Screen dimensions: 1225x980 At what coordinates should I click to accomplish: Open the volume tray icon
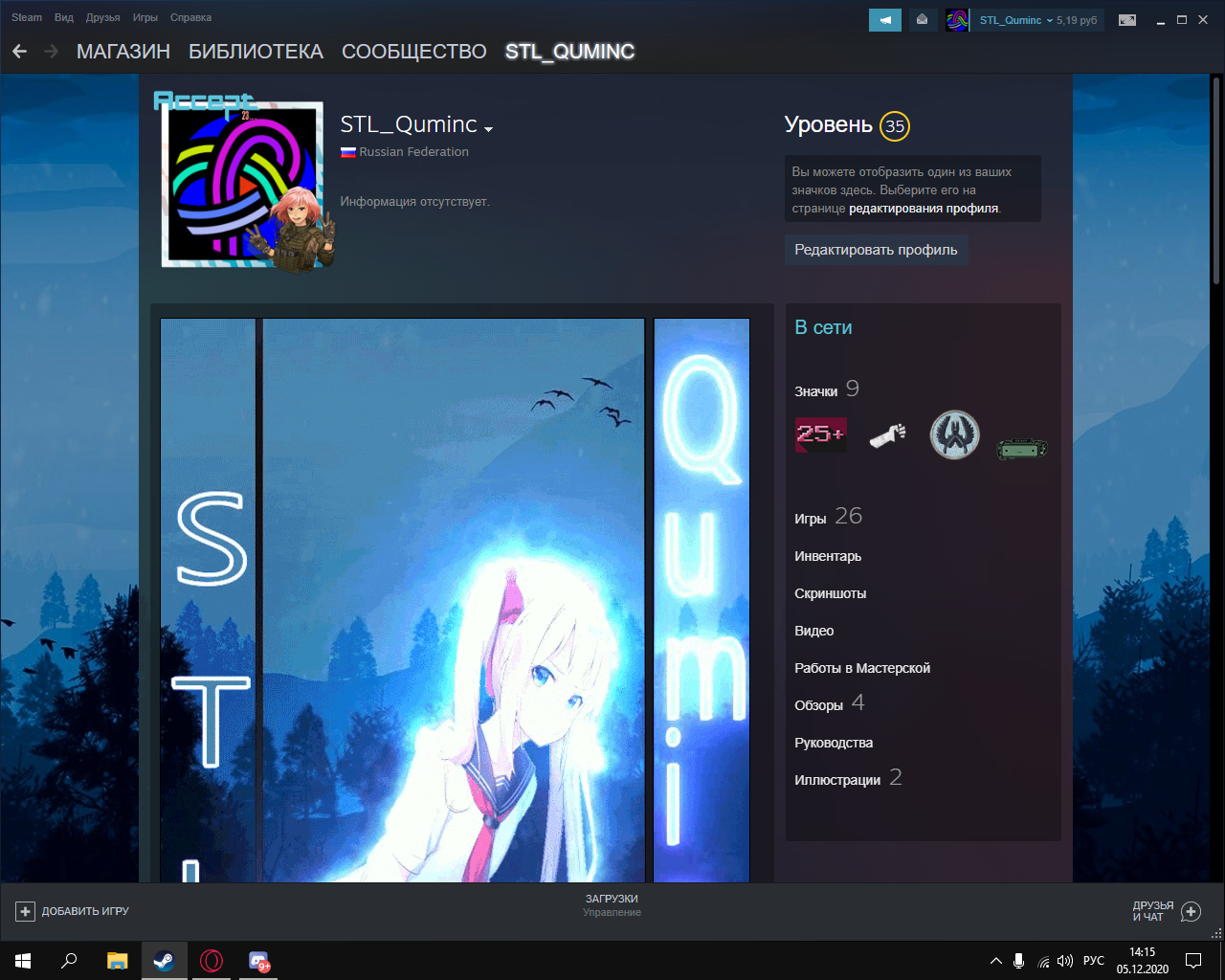tap(1066, 961)
